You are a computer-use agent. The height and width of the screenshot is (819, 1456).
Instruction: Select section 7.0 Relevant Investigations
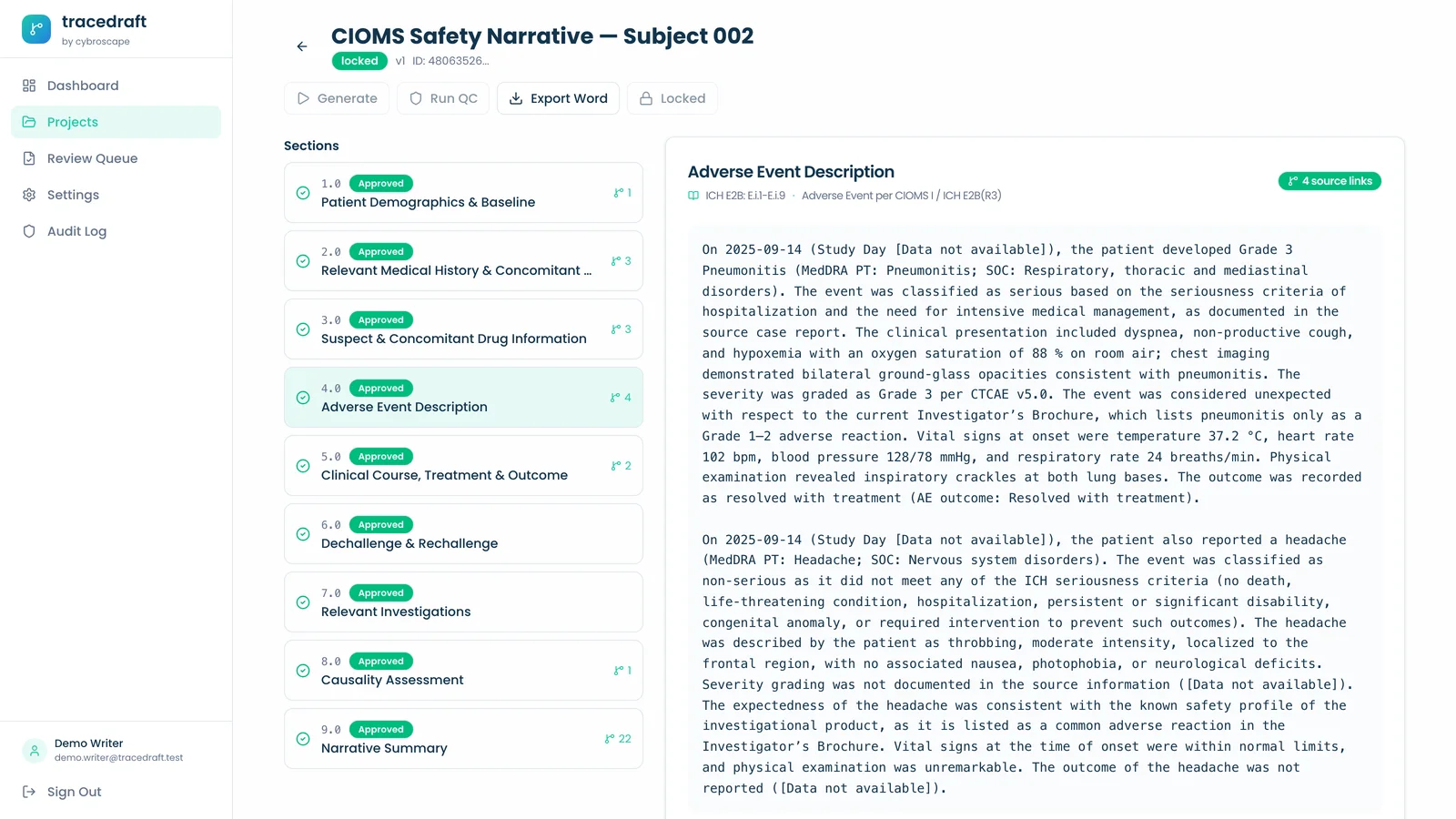click(x=463, y=602)
